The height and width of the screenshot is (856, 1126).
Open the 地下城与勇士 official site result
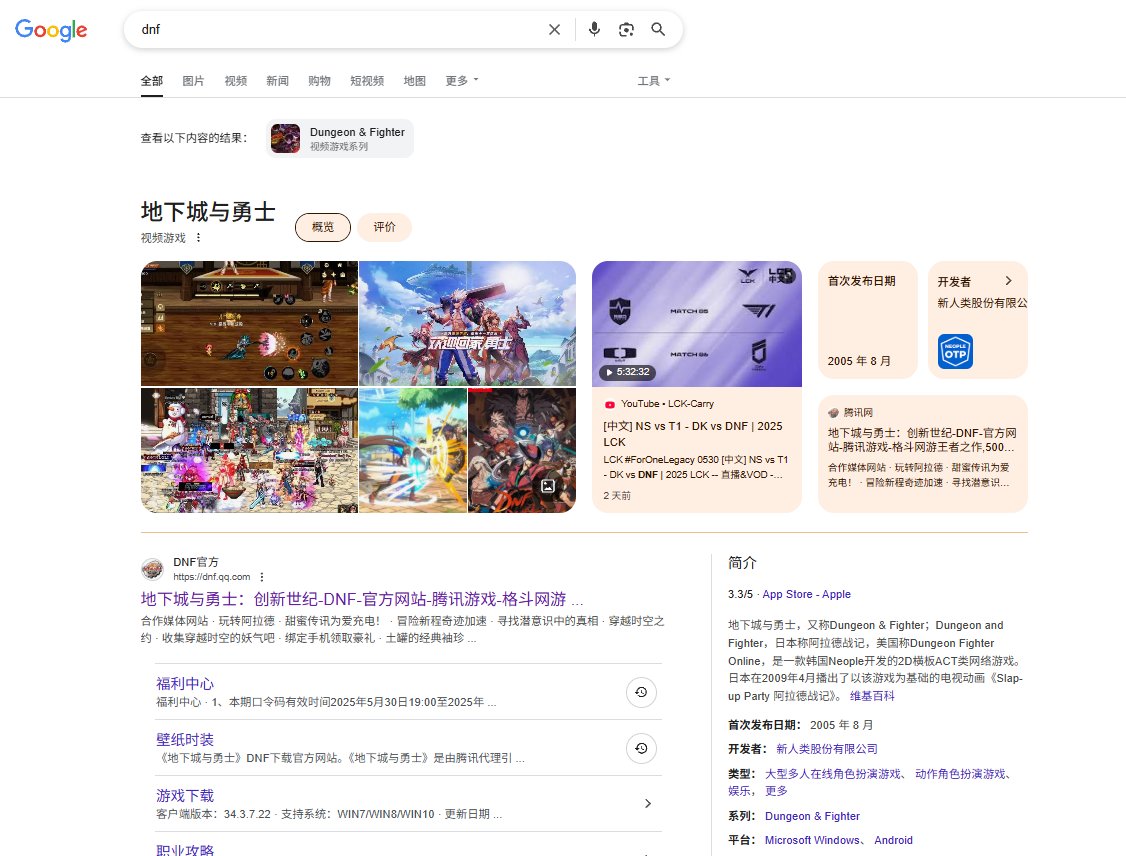[362, 599]
